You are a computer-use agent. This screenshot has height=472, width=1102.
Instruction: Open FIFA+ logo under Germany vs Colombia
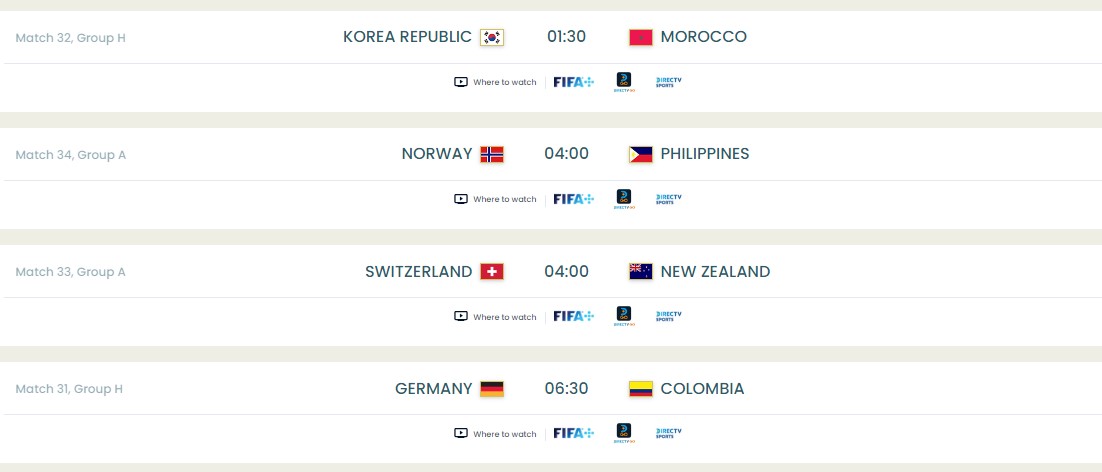tap(574, 433)
